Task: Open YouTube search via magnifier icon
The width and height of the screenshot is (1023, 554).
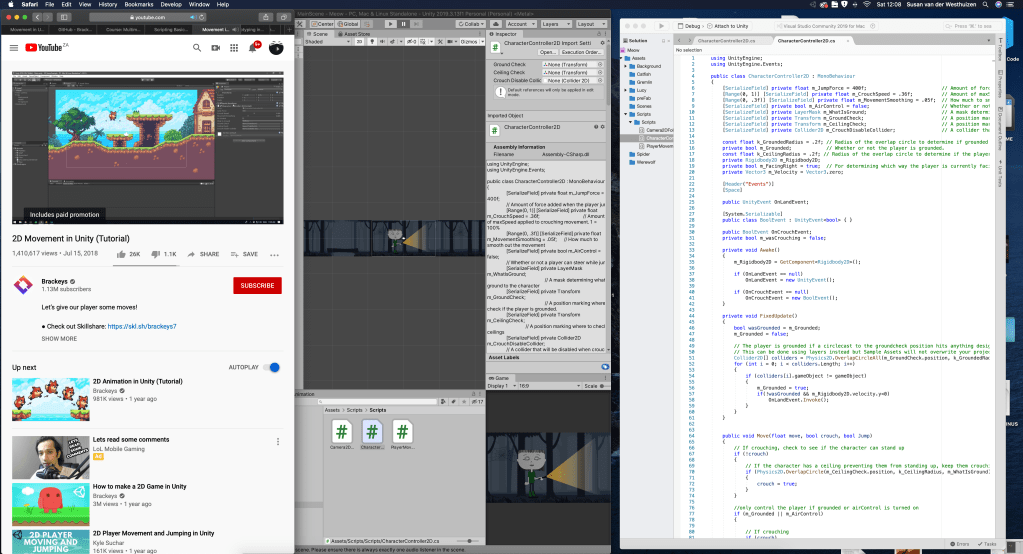Action: point(196,47)
